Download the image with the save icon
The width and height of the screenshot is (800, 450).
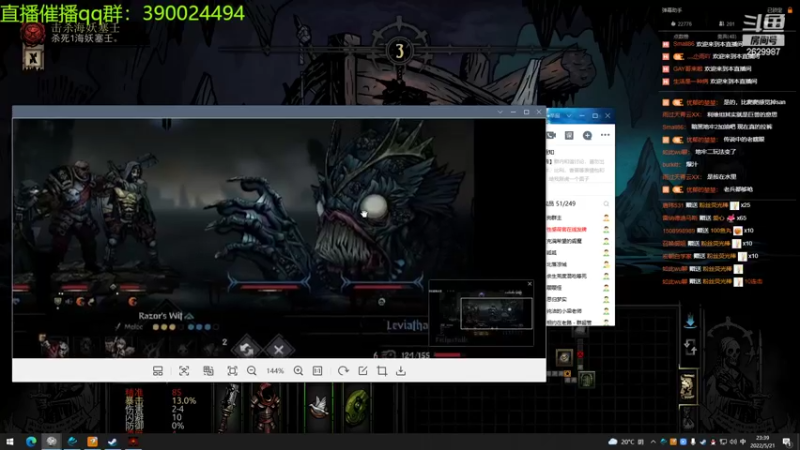[401, 371]
